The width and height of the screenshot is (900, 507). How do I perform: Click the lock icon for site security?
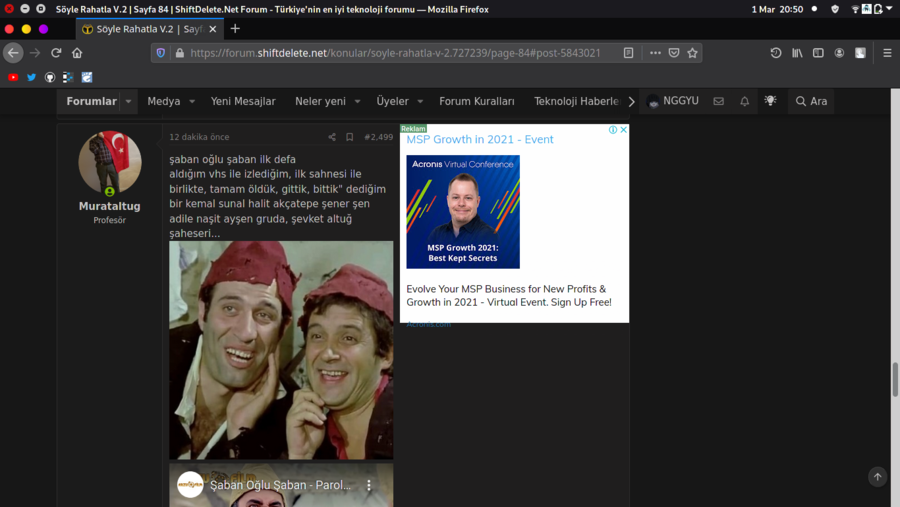(180, 53)
